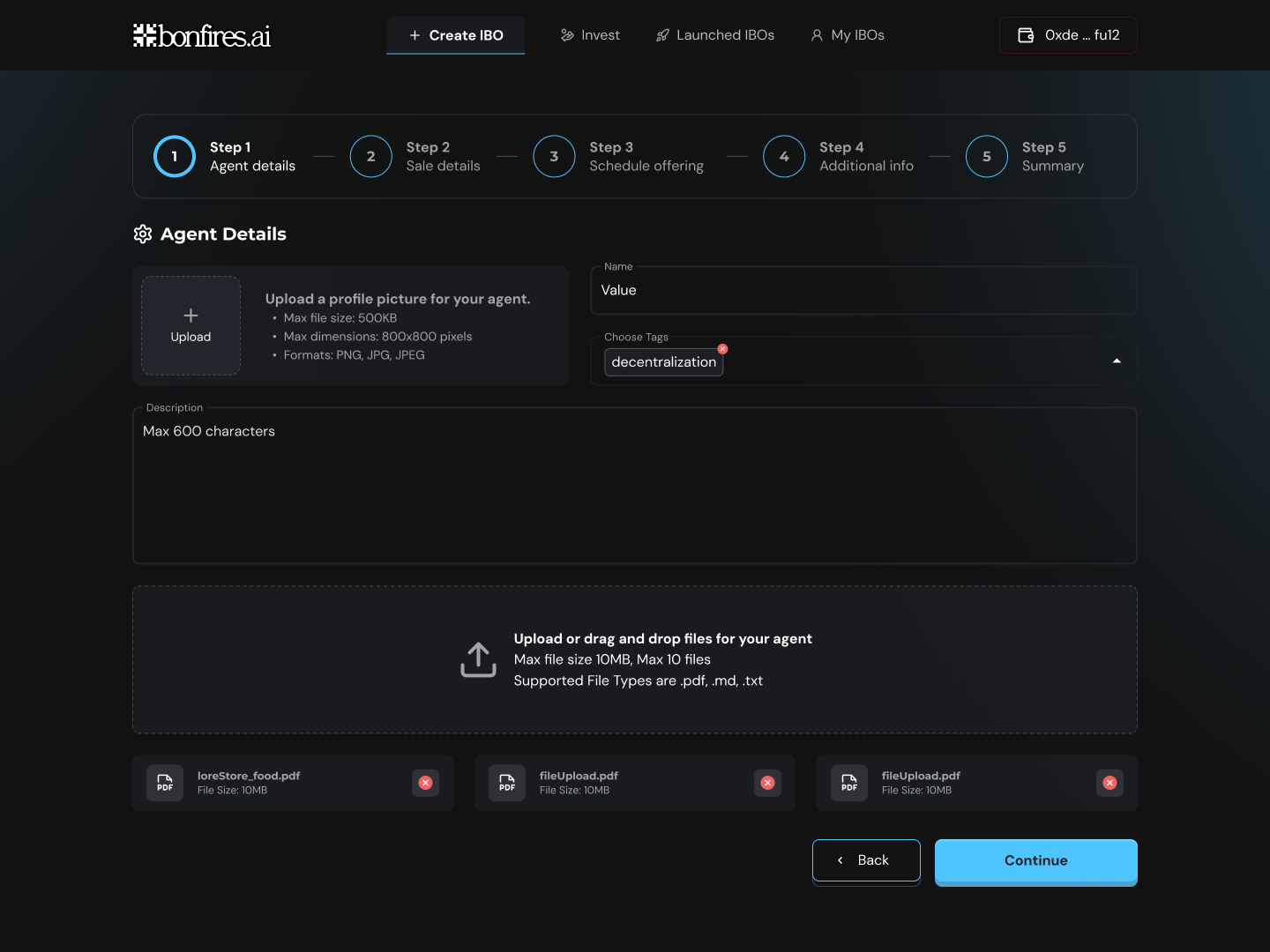Viewport: 1270px width, 952px height.
Task: Click the "Additional info" step label
Action: 867,166
